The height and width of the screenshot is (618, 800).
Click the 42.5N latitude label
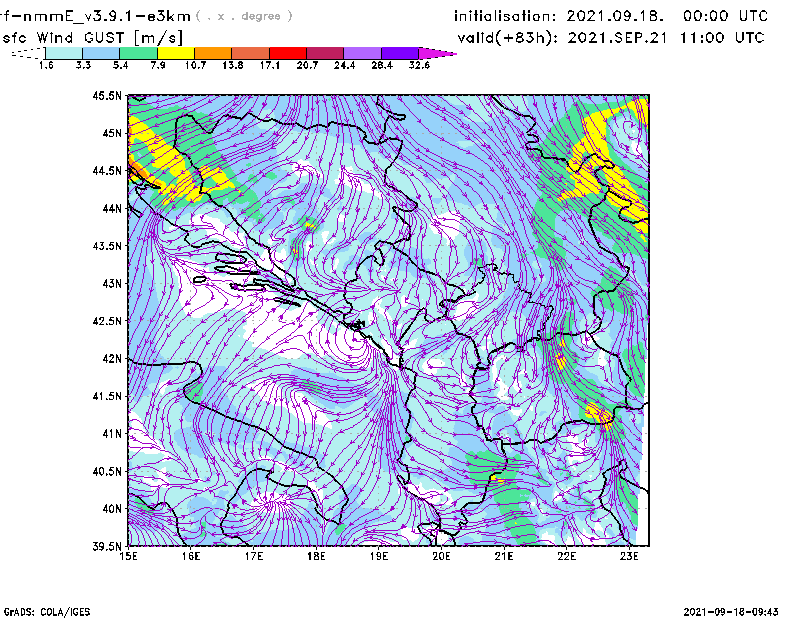click(107, 321)
